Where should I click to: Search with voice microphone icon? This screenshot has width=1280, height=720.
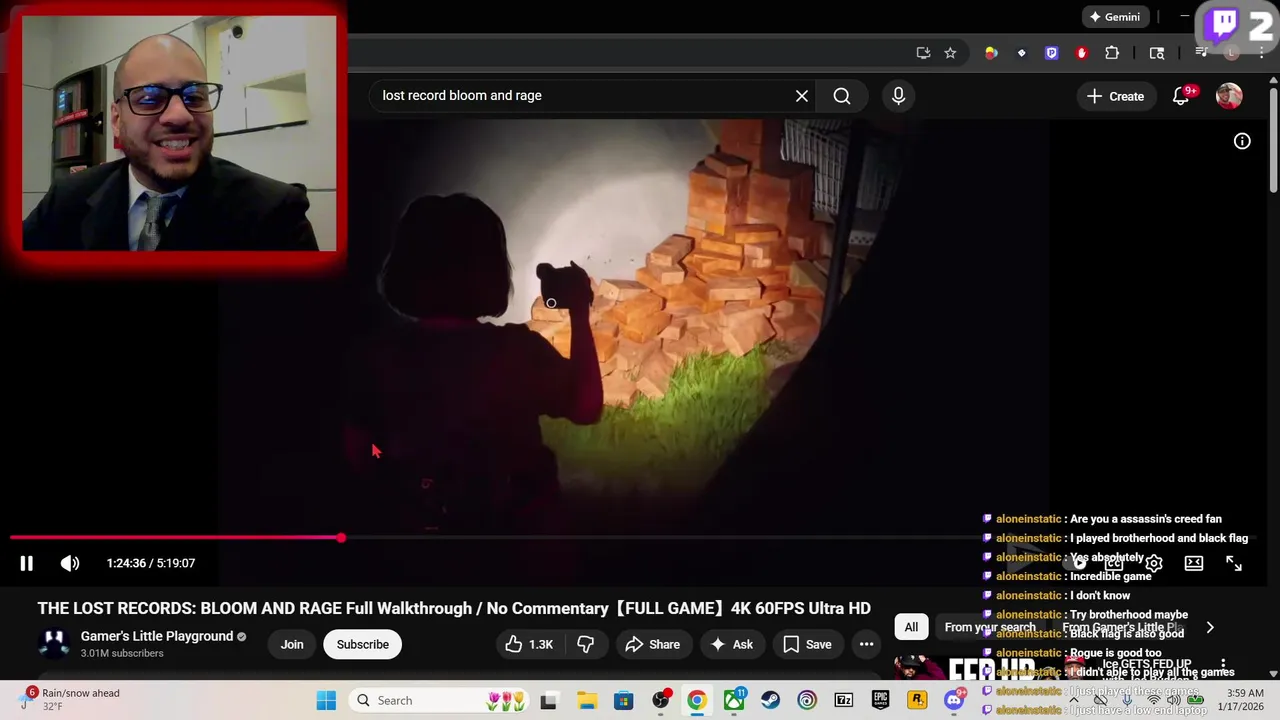point(898,96)
